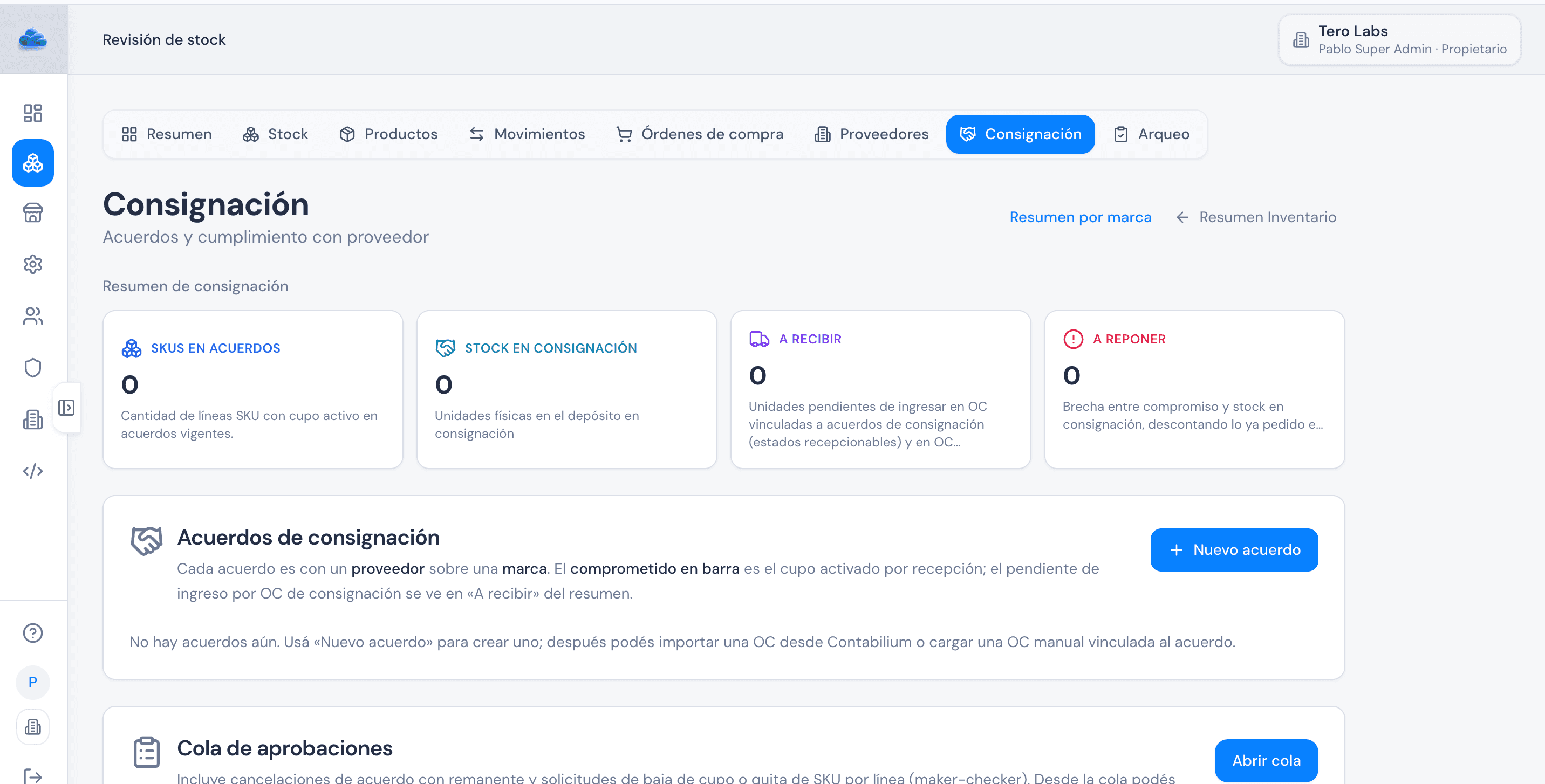Click the building icon in Tero Labs box
The width and height of the screenshot is (1545, 784).
(1301, 40)
